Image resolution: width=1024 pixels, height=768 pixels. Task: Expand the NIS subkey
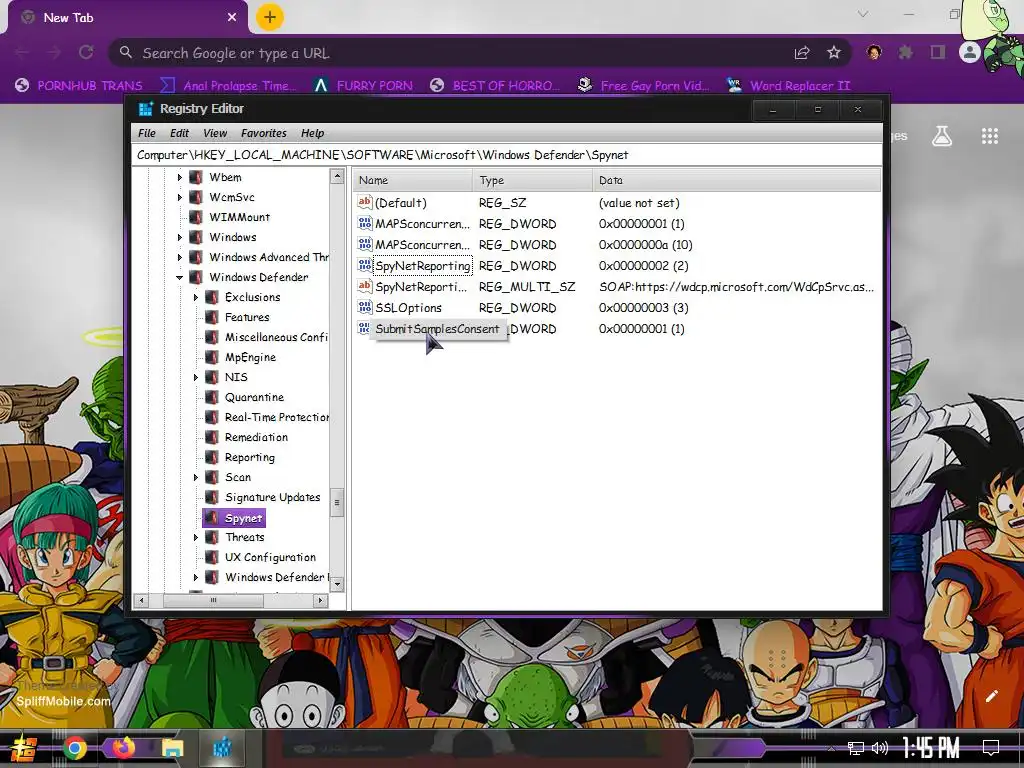[x=195, y=377]
